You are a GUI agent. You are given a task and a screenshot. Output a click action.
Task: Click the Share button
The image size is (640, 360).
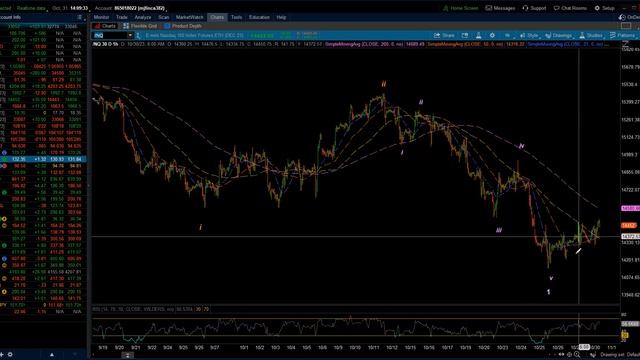point(444,36)
